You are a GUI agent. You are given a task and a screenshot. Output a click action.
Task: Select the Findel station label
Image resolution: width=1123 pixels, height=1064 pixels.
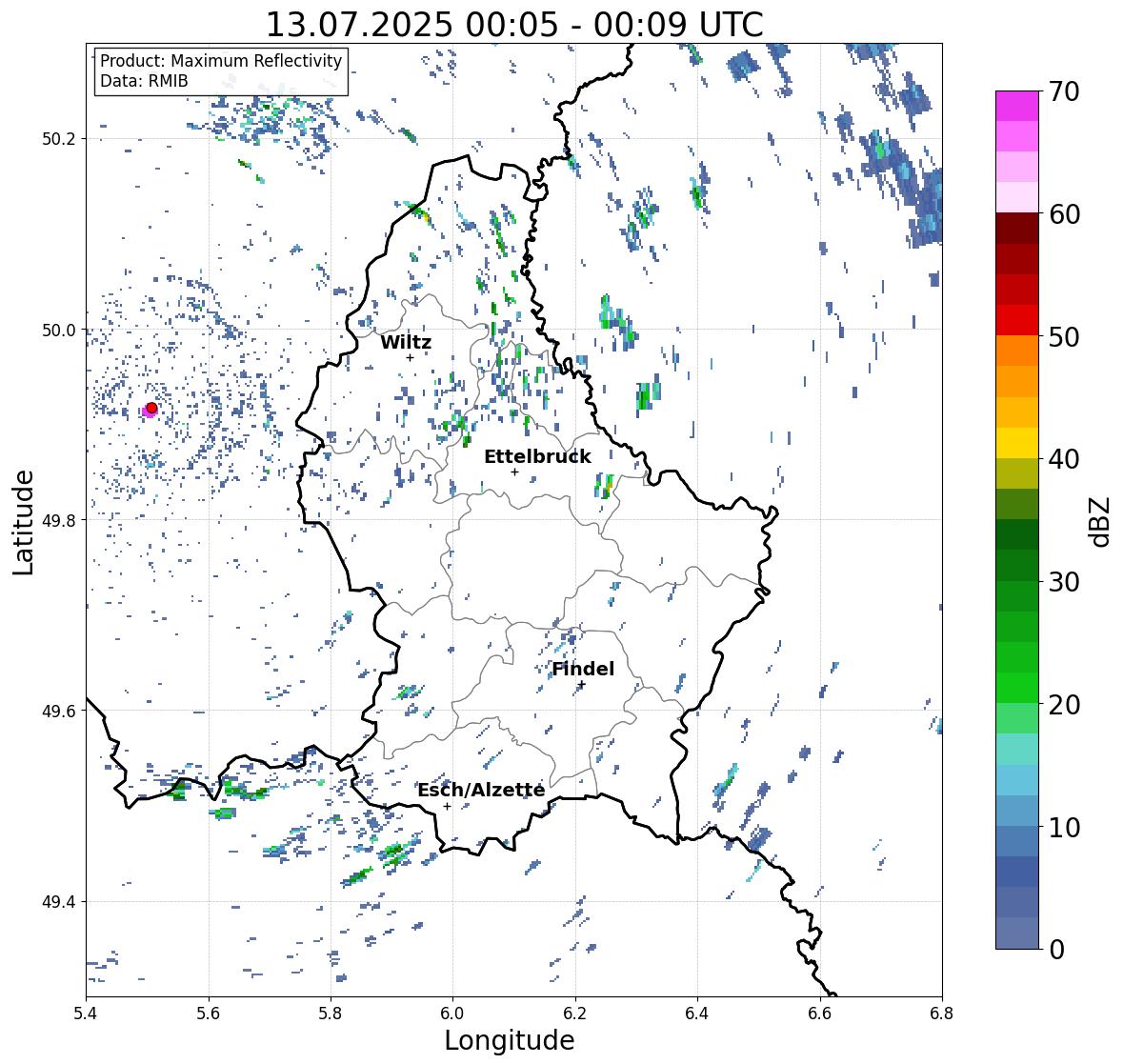tap(583, 669)
